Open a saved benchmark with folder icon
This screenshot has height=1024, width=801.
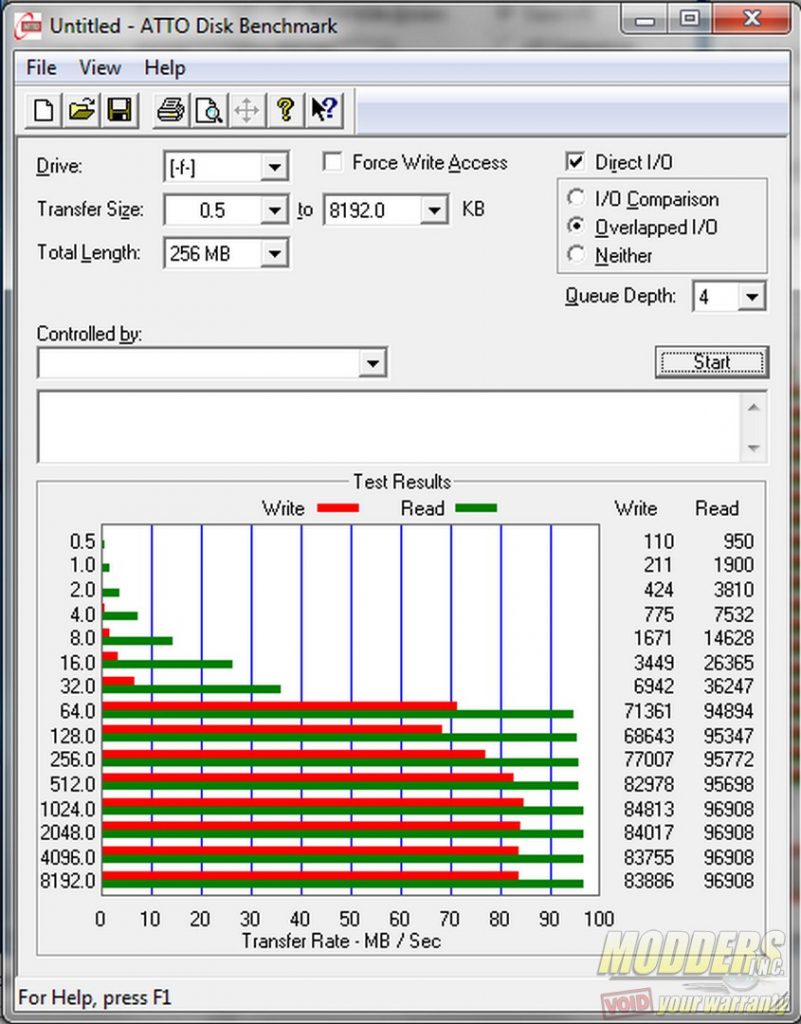tap(81, 110)
